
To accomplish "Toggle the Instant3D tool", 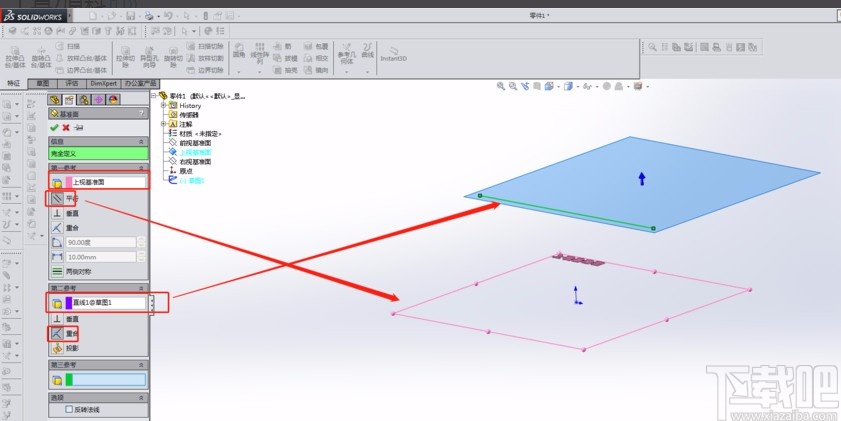I will (x=394, y=54).
